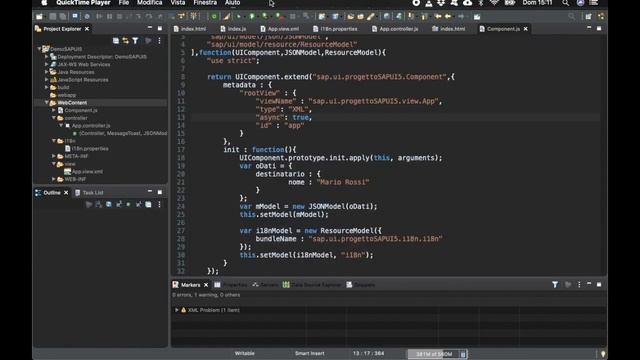Select App.view.xml in Project Explorer tree

click(x=87, y=171)
